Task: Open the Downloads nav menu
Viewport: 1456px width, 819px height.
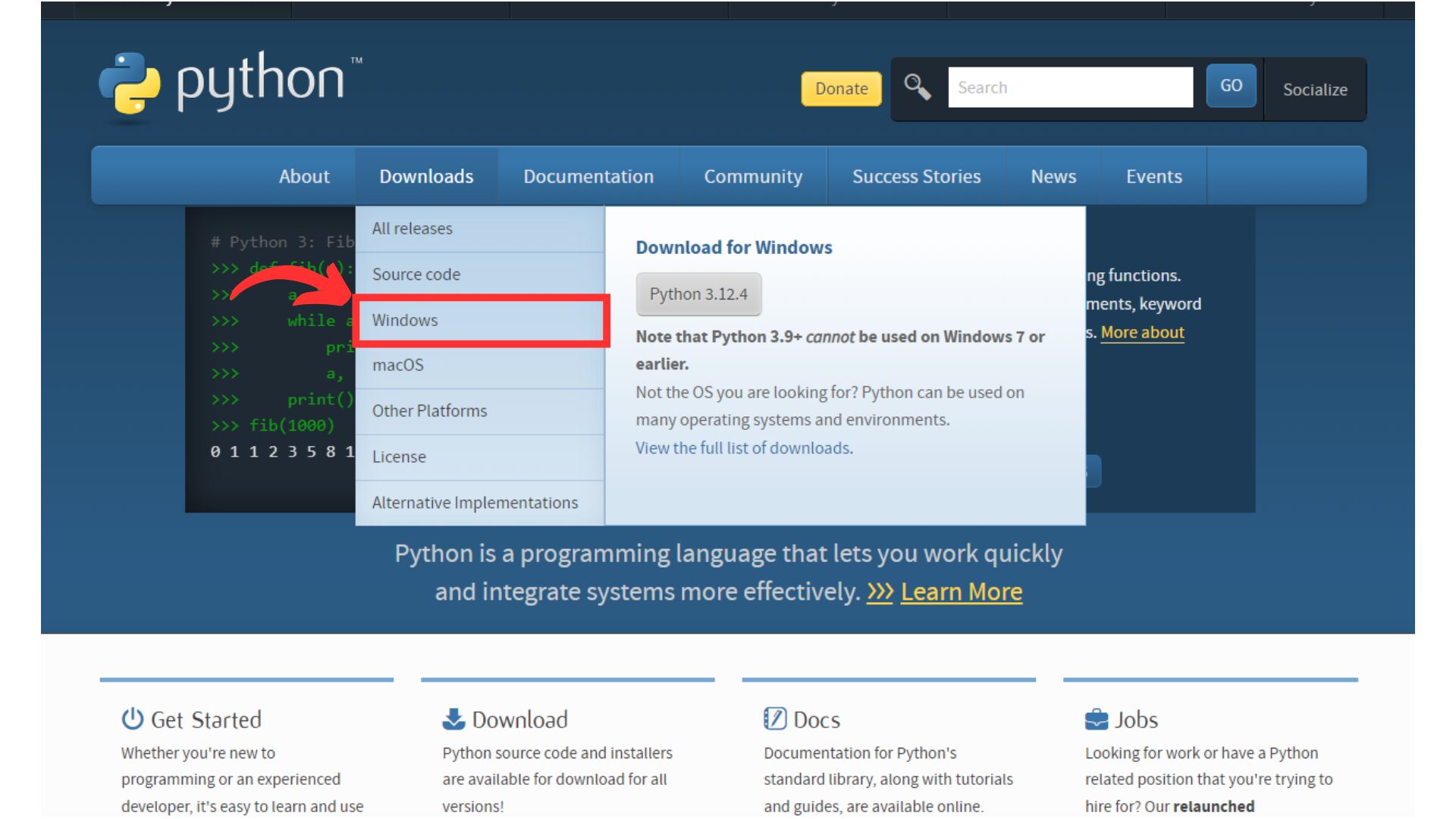Action: point(426,176)
